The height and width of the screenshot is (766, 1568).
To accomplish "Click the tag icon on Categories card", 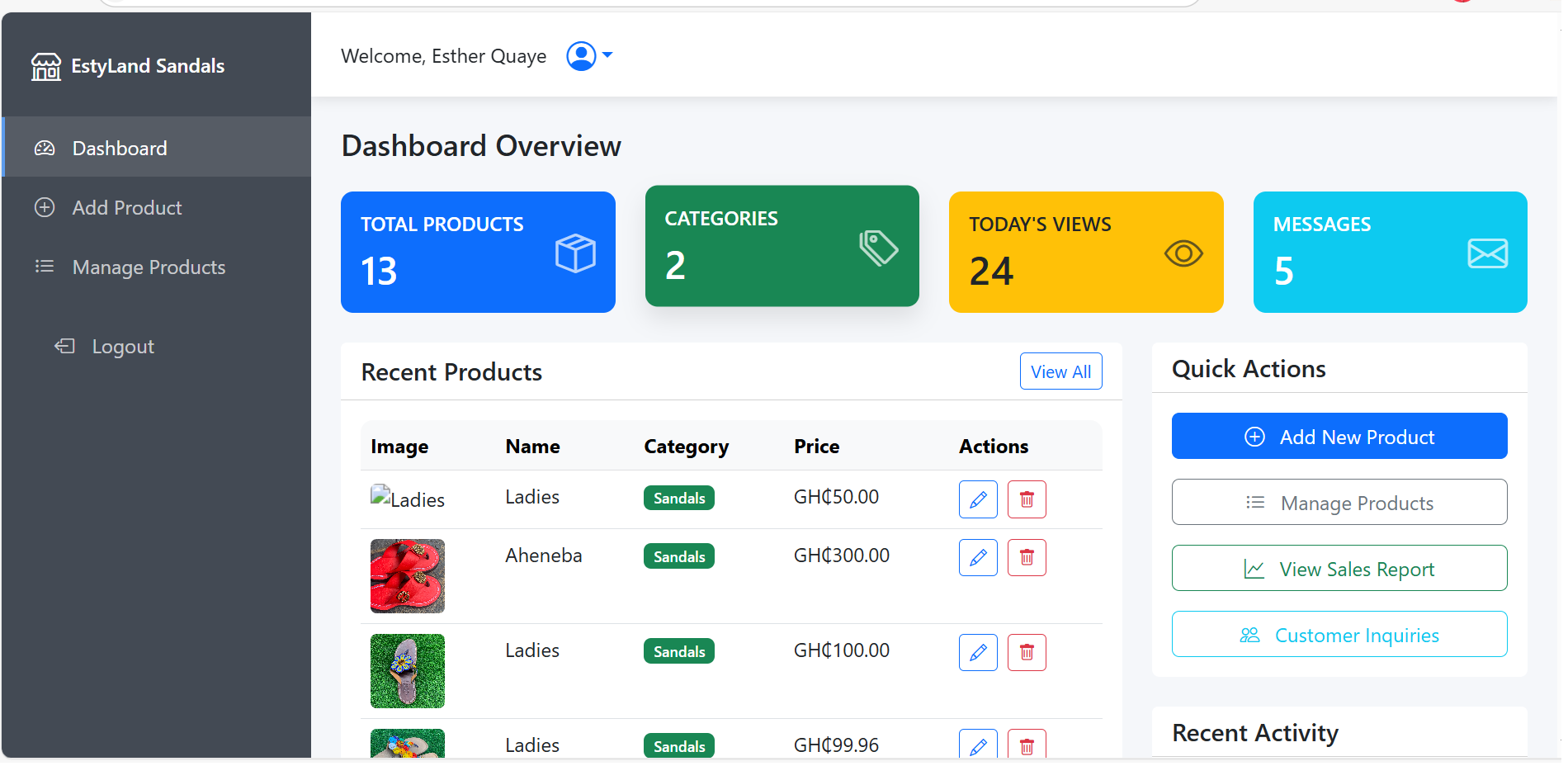I will point(878,248).
